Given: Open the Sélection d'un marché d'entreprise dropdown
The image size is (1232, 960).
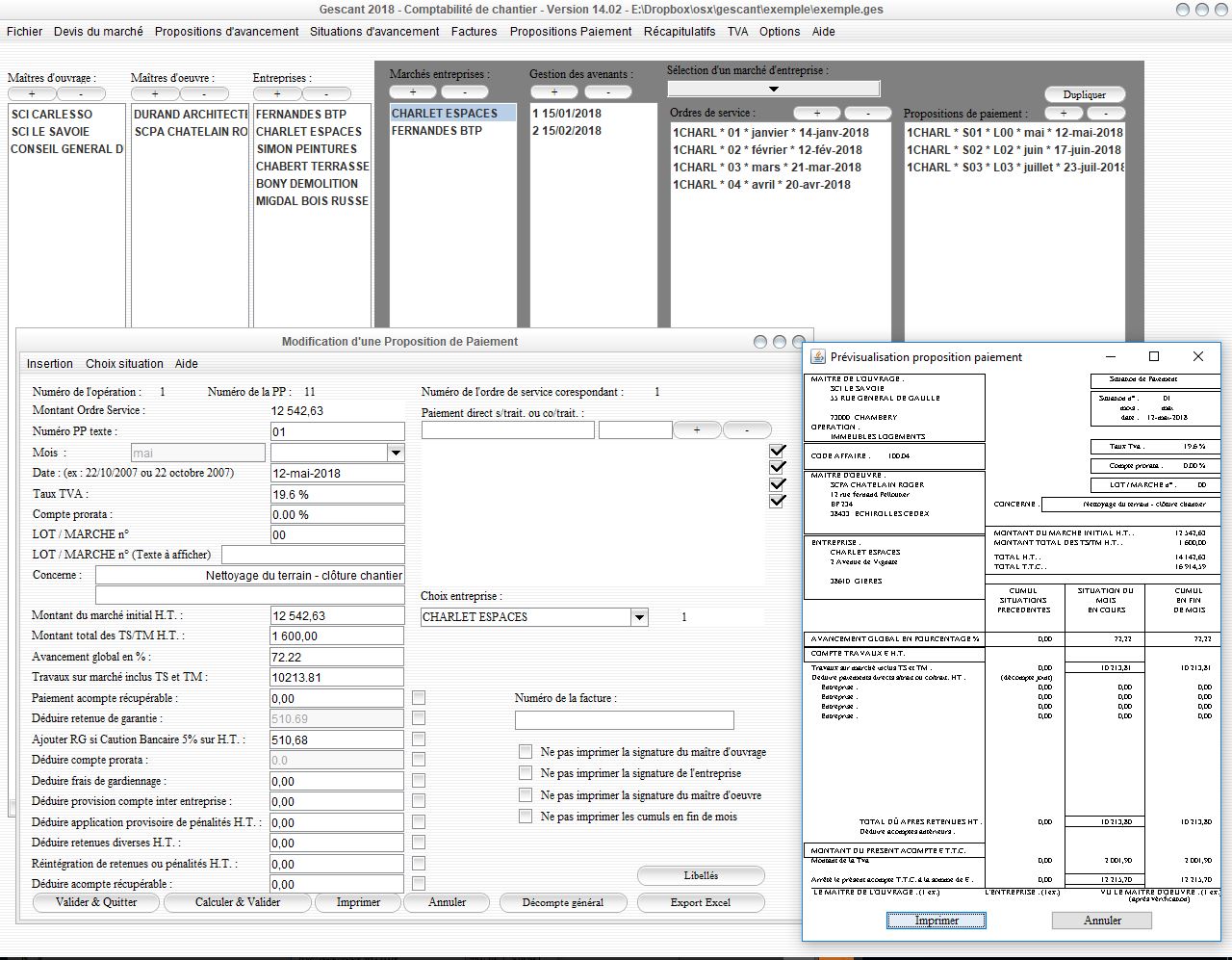Looking at the screenshot, I should click(773, 89).
